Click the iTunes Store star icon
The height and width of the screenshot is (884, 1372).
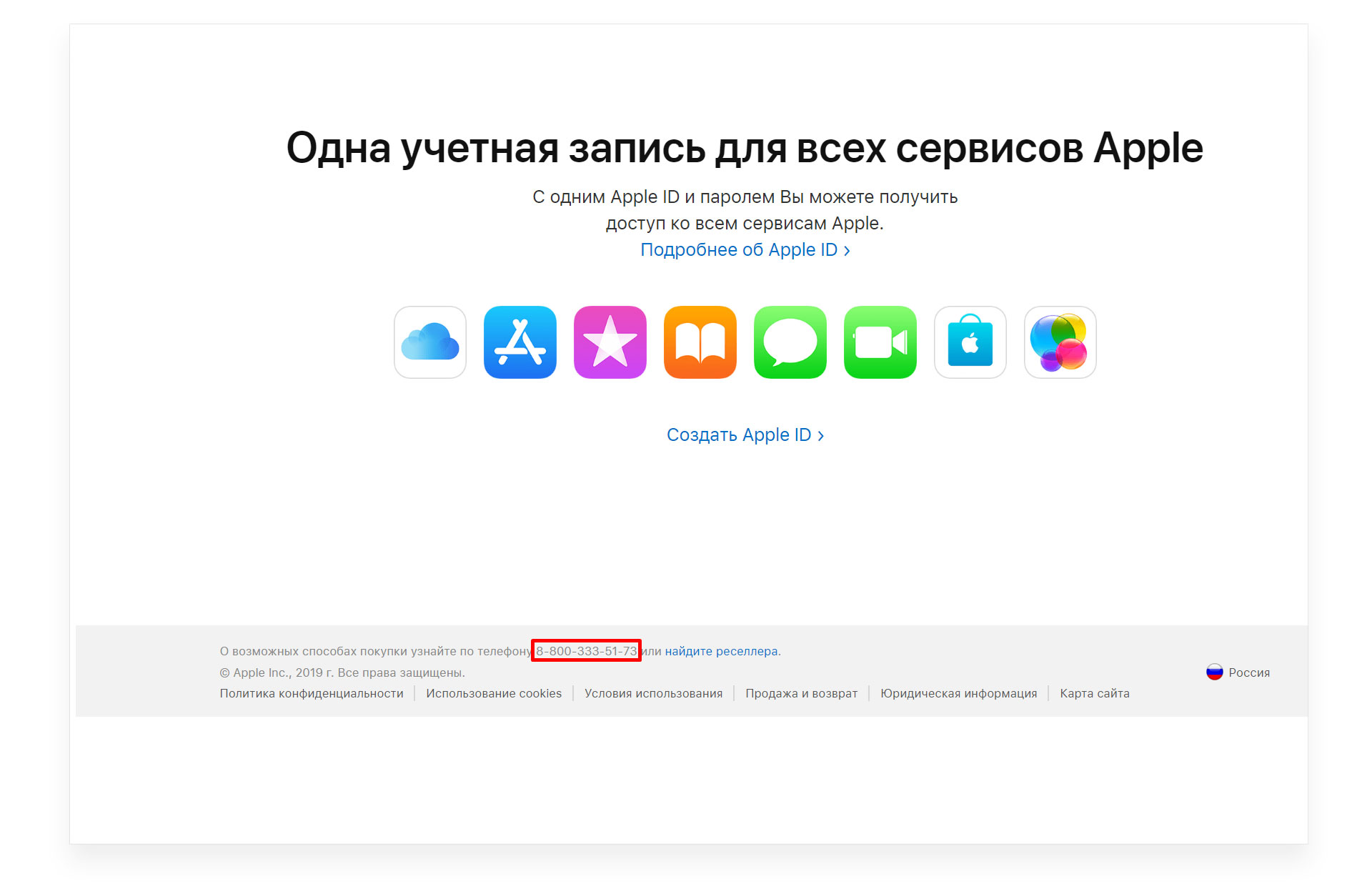click(x=610, y=342)
